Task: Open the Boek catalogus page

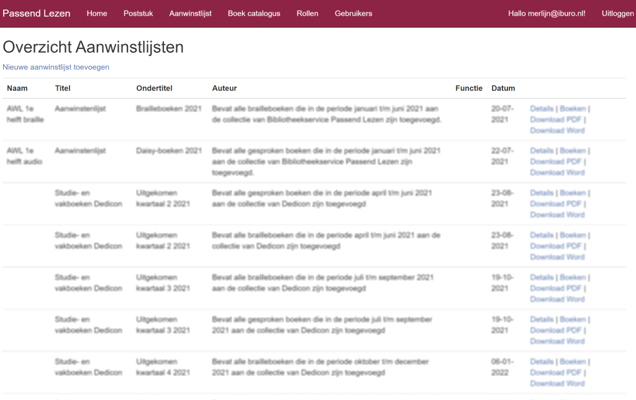Action: click(x=254, y=14)
